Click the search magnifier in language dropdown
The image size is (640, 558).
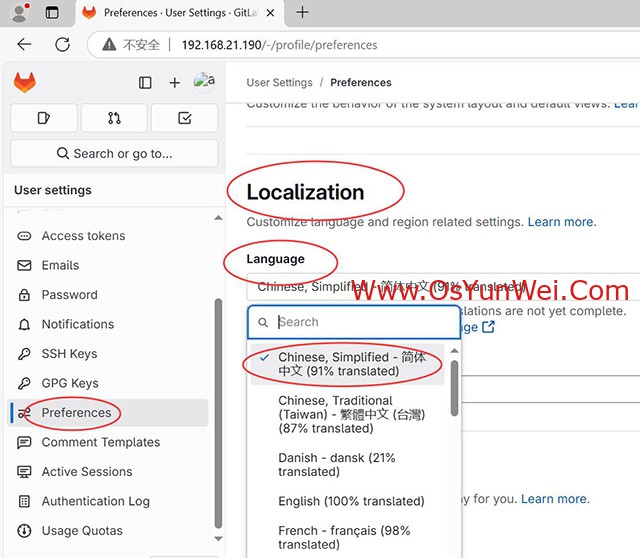coord(263,322)
